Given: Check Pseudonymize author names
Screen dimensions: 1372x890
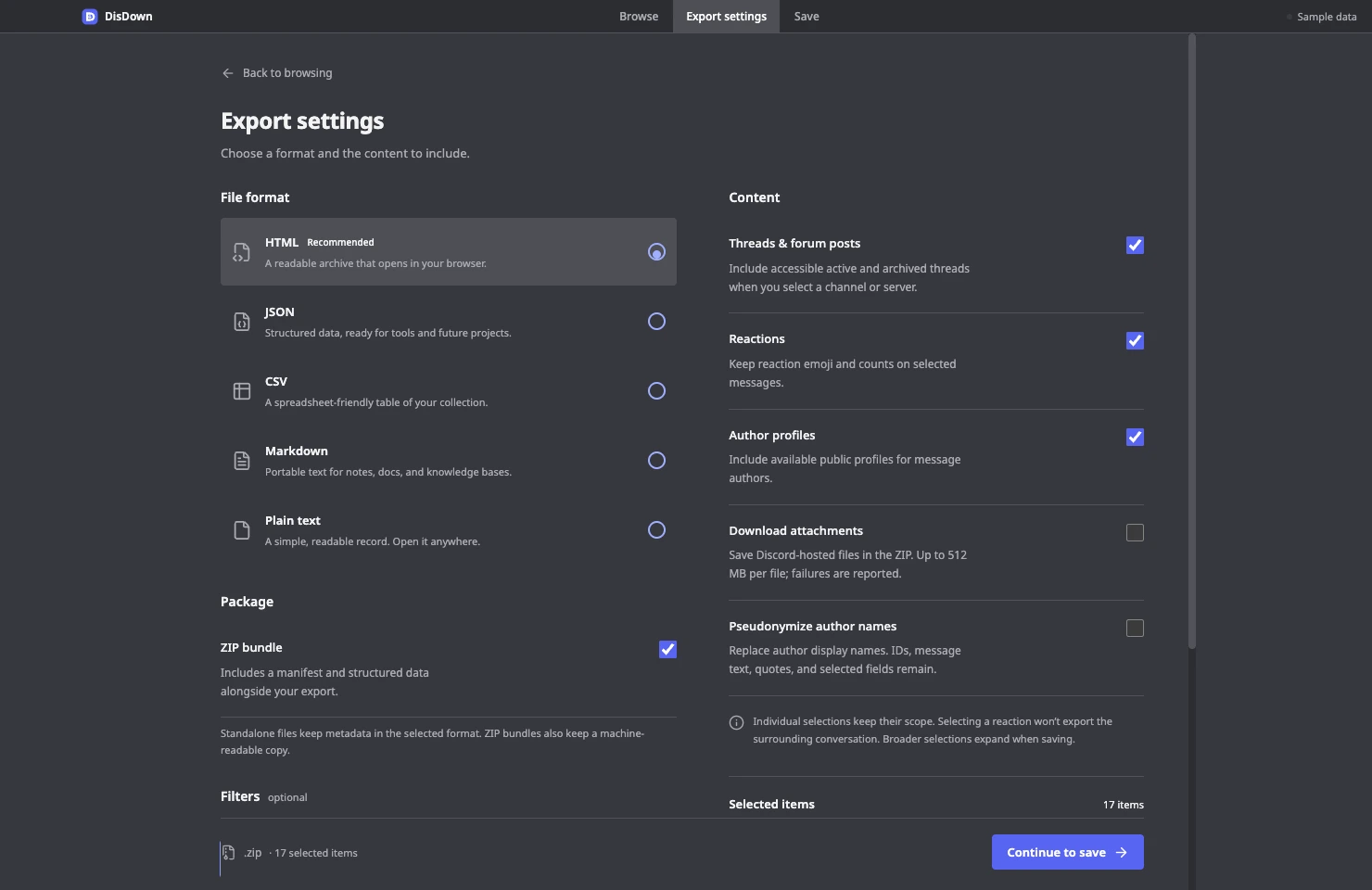Looking at the screenshot, I should coord(1135,629).
